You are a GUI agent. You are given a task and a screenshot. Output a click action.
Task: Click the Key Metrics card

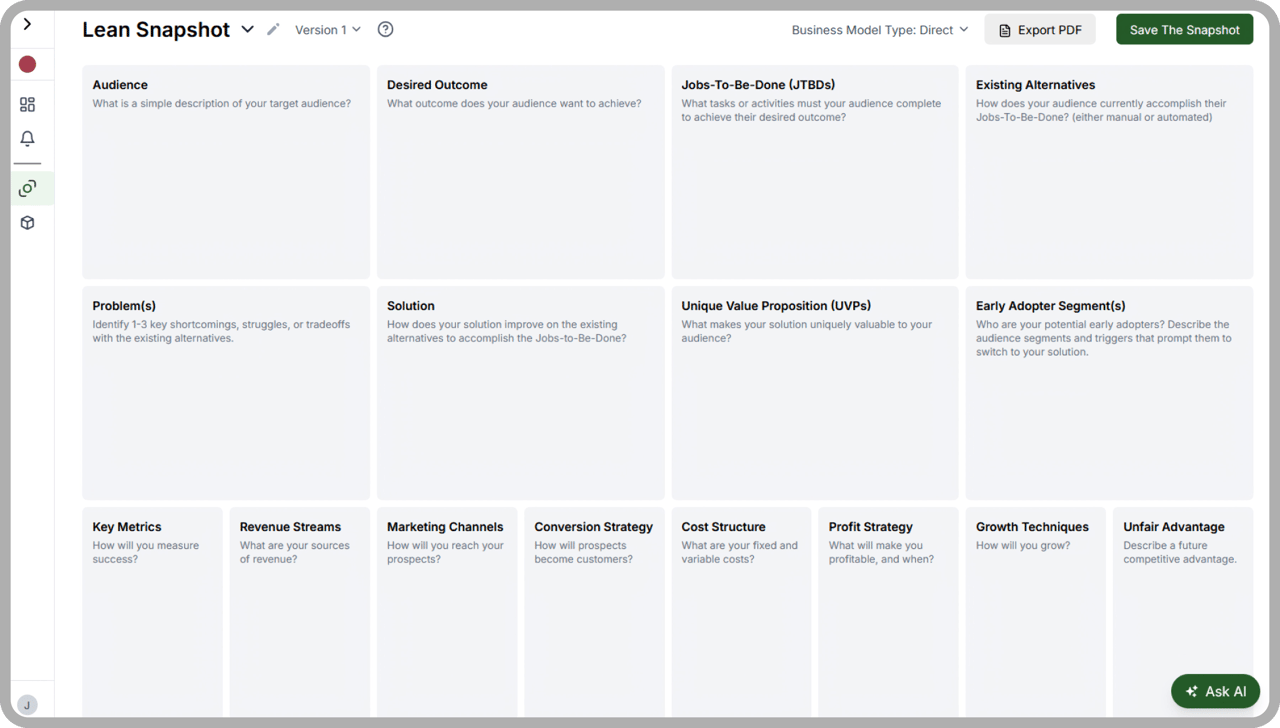pyautogui.click(x=152, y=620)
